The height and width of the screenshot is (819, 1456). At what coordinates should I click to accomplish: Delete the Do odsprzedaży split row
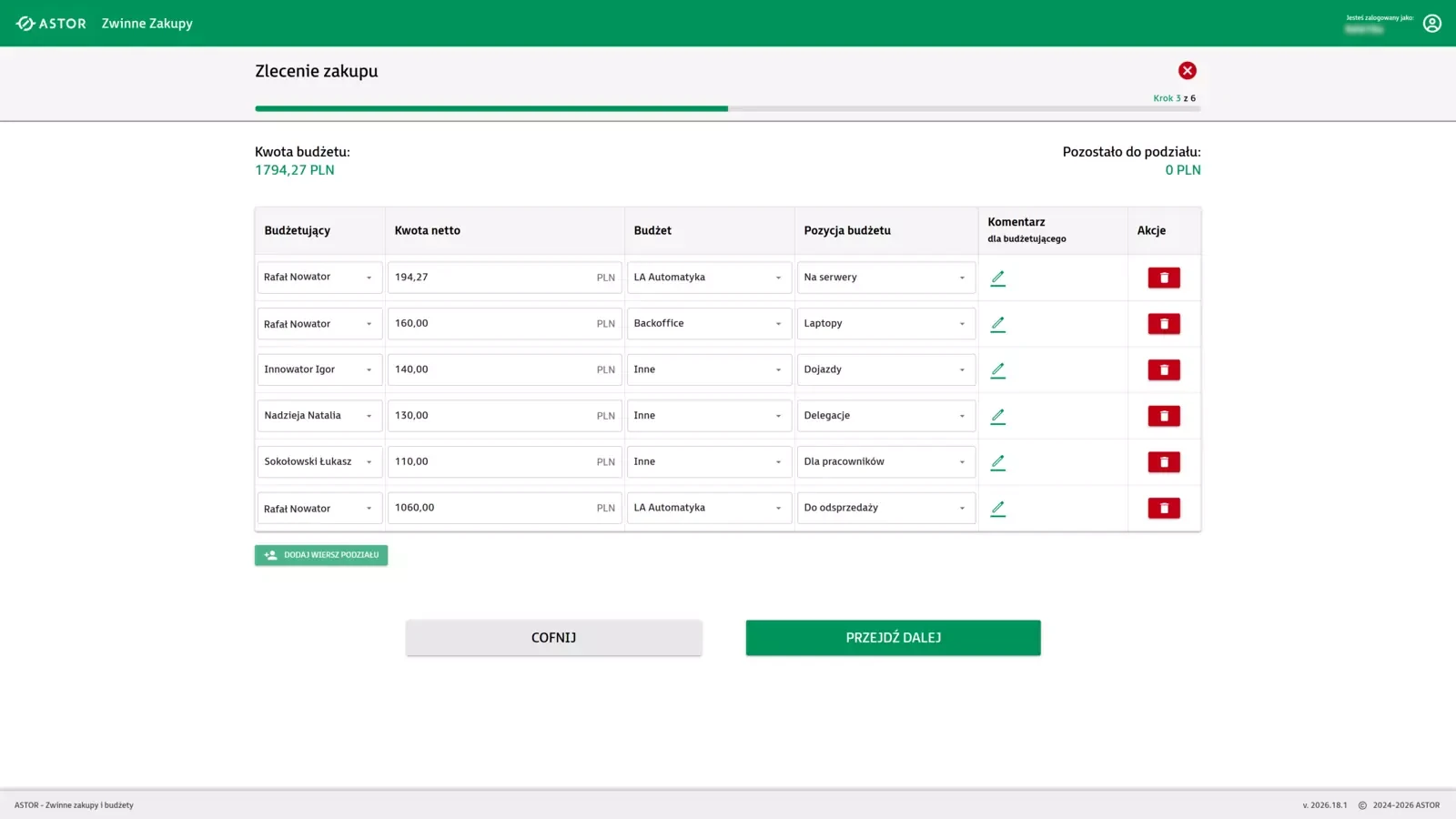coord(1163,508)
